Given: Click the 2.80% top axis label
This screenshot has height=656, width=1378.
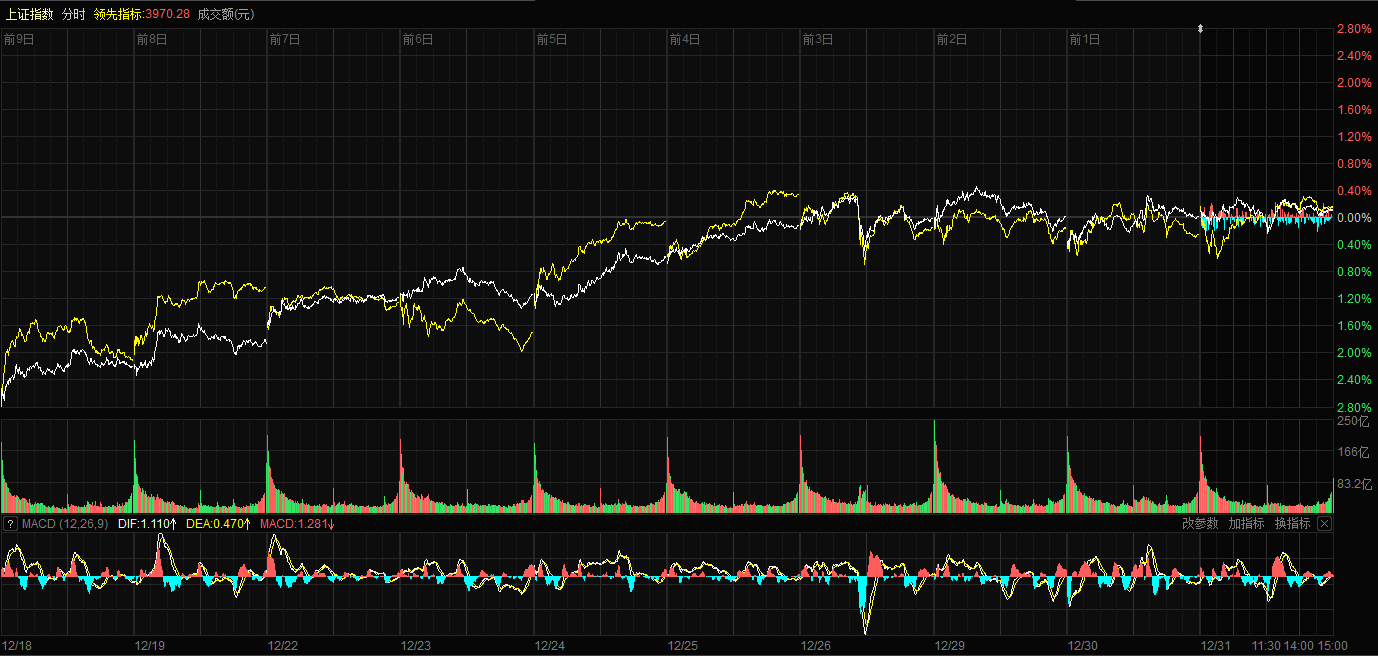Looking at the screenshot, I should [1354, 29].
